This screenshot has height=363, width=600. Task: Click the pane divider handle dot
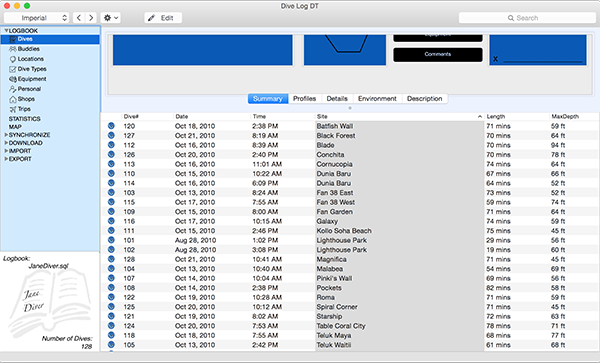[x=350, y=108]
